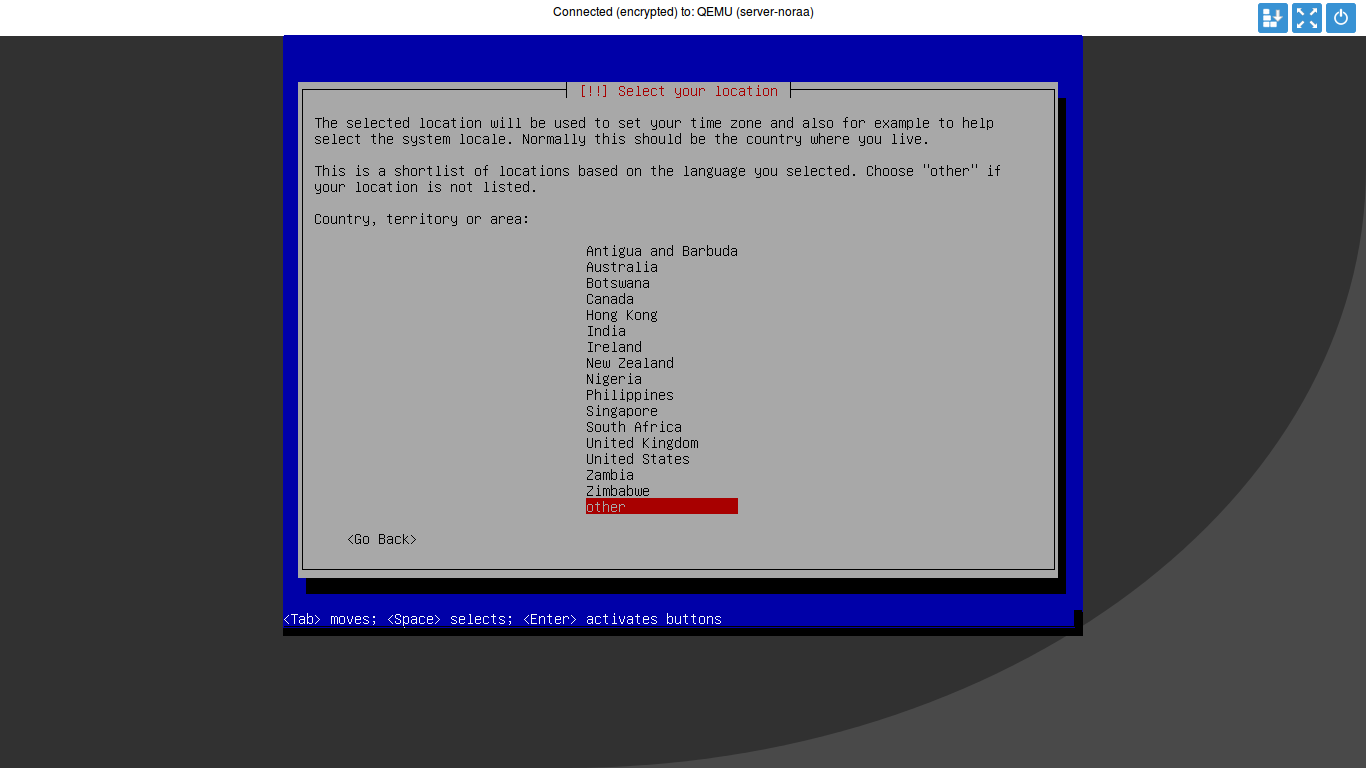Select Australia from the country list
Image resolution: width=1366 pixels, height=768 pixels.
621,267
